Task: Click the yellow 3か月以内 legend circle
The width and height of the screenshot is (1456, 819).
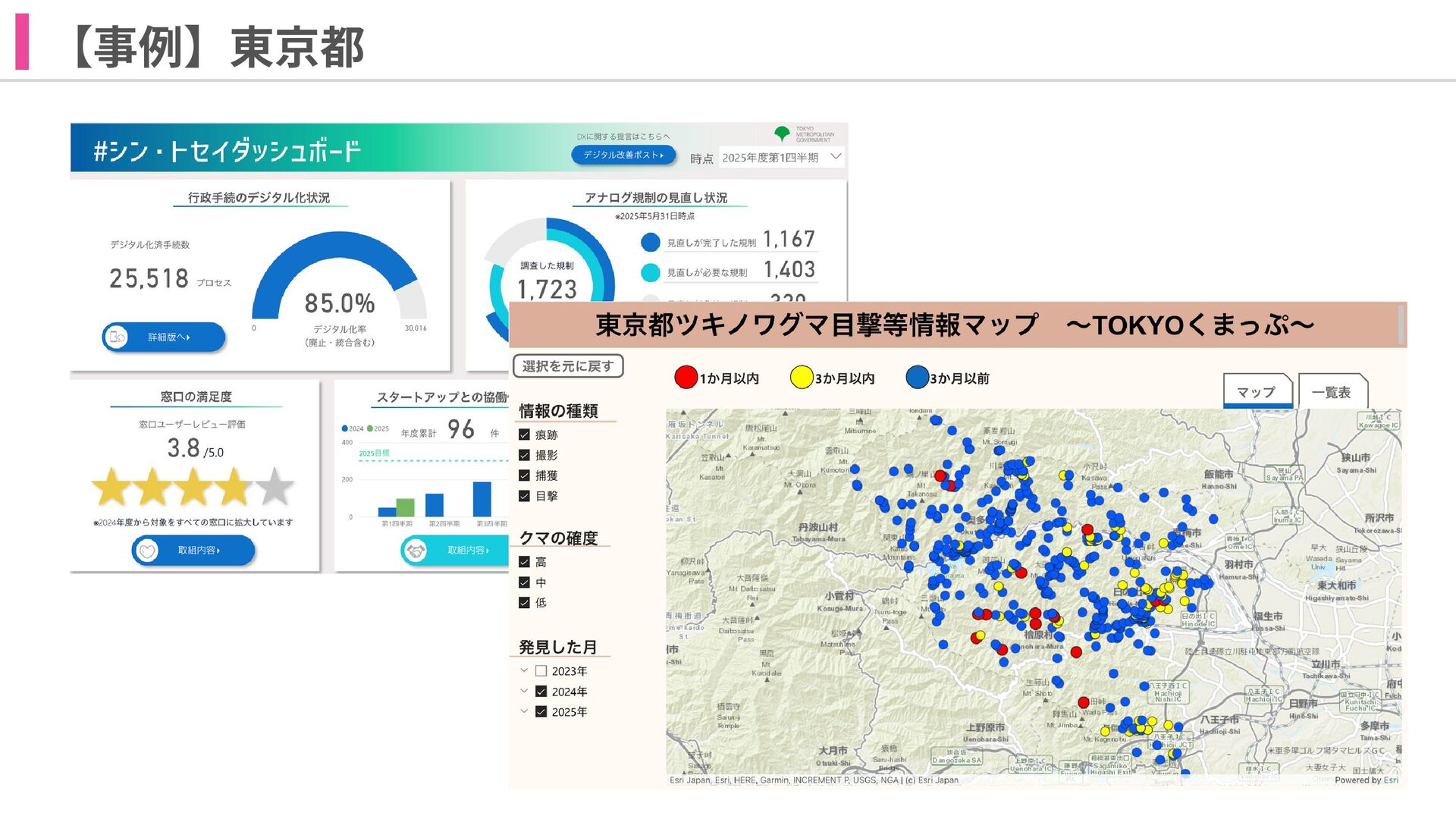Action: pos(801,378)
